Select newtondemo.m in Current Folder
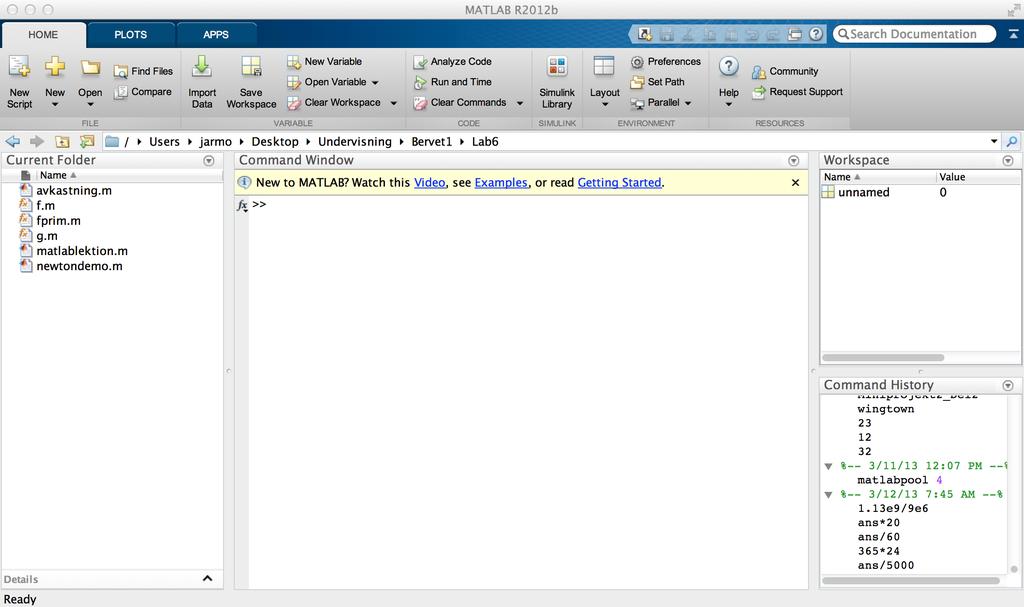 click(79, 266)
